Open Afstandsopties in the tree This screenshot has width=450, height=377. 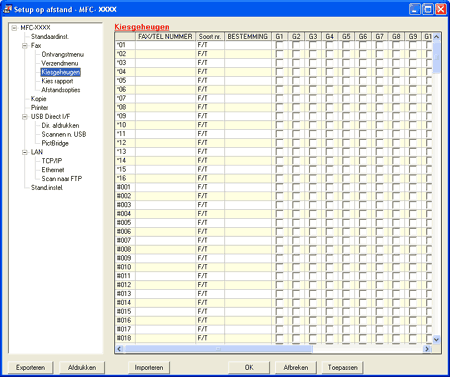click(x=61, y=90)
